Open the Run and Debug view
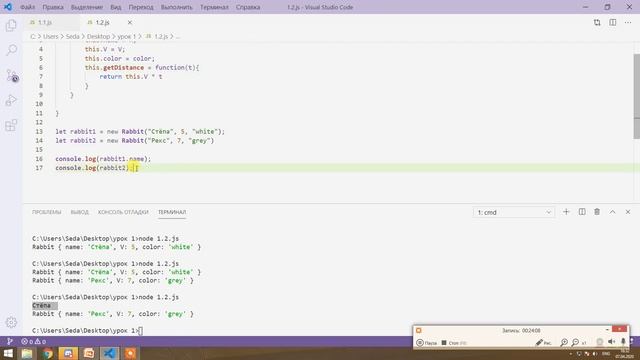640x360 pixels. tap(11, 100)
